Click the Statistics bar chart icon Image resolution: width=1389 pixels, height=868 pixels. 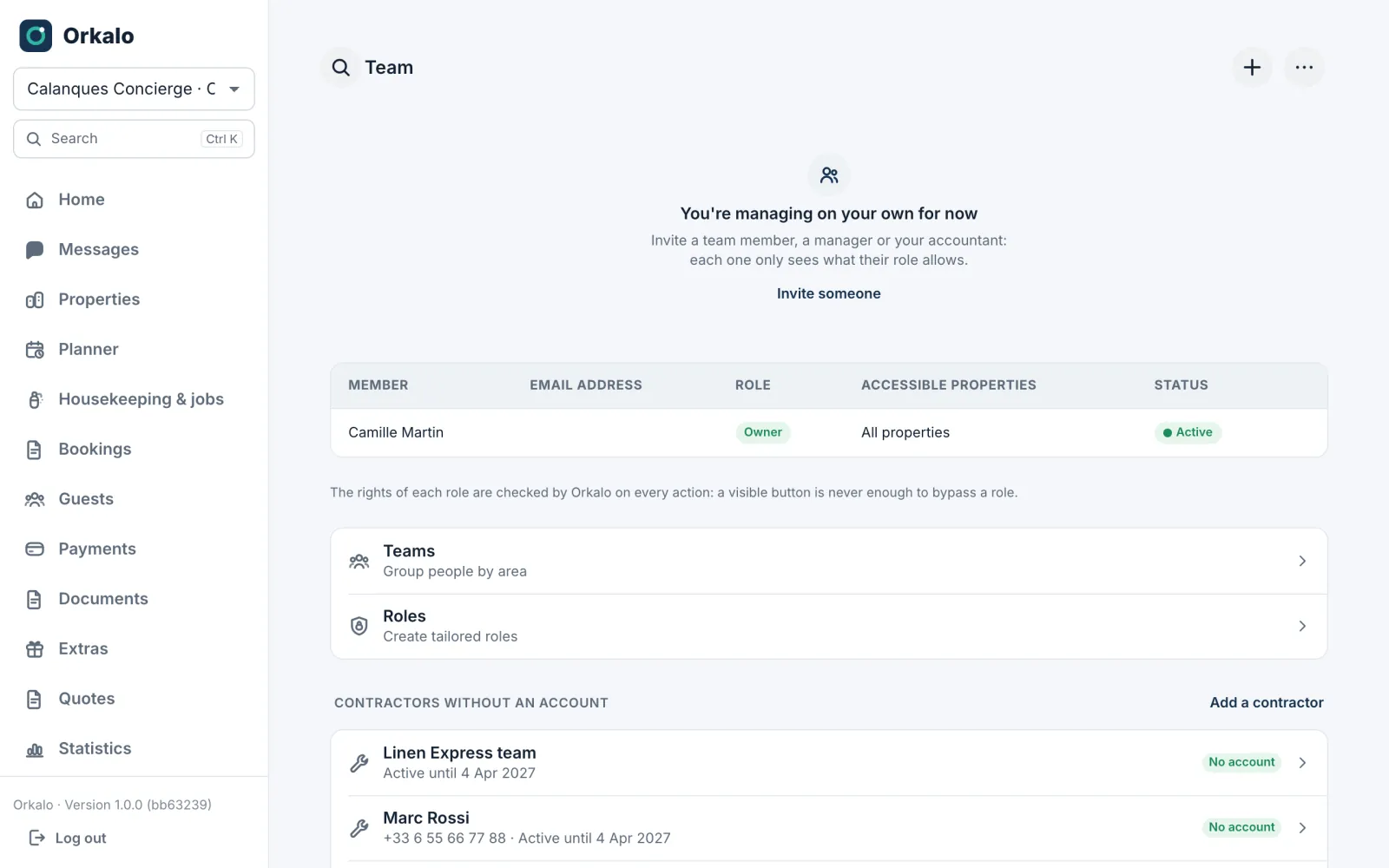pos(35,750)
